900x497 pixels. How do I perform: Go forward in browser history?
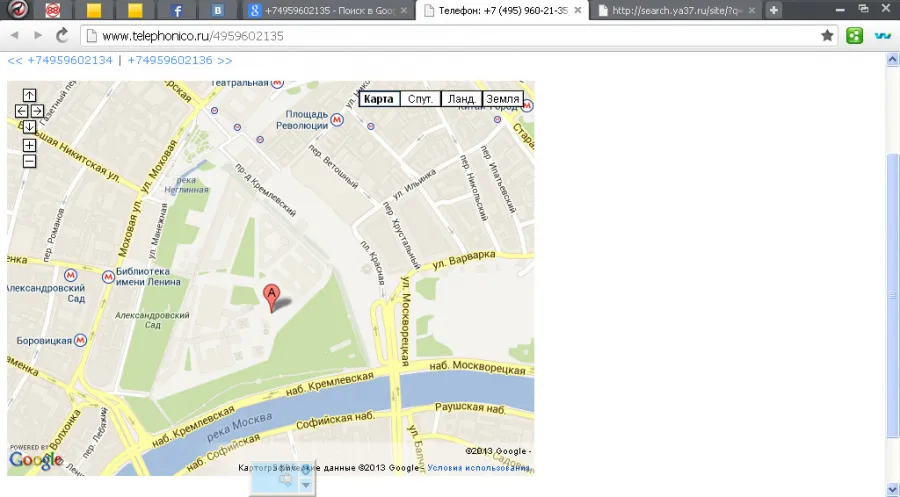pos(38,36)
